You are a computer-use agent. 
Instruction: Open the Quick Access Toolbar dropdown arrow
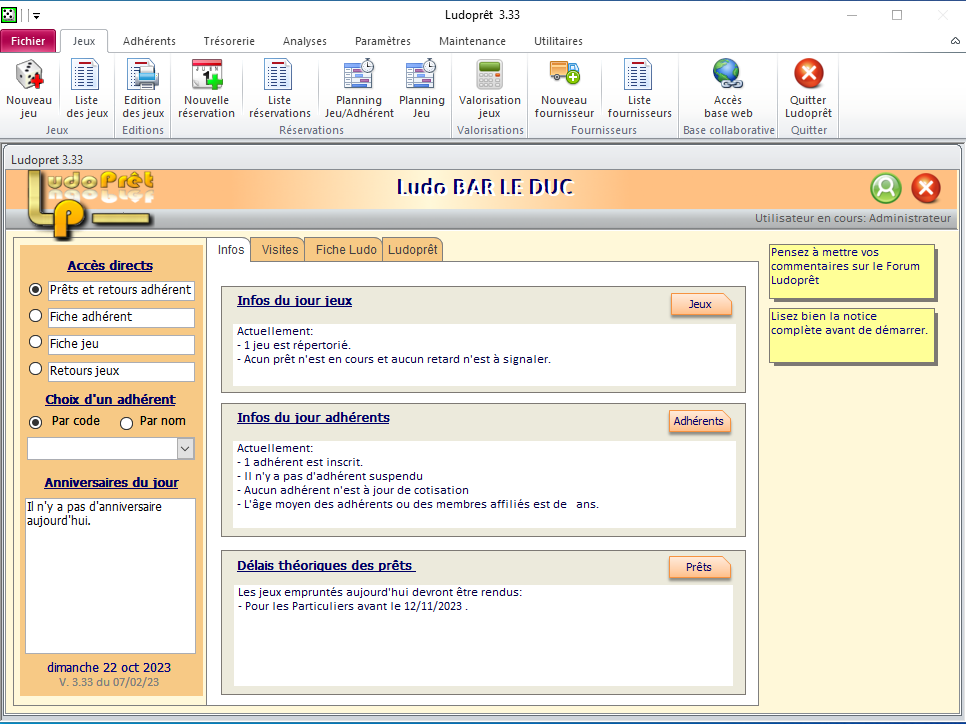(x=37, y=16)
